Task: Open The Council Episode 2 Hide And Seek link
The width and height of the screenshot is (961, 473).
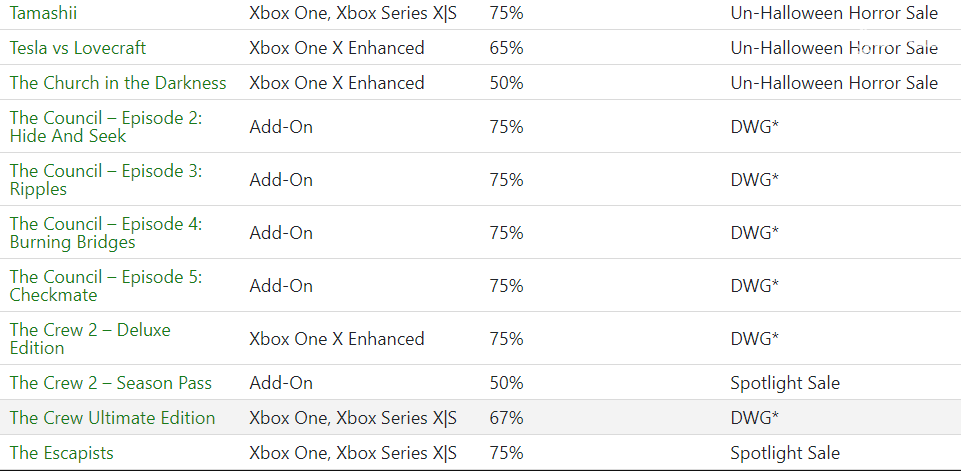Action: point(105,127)
